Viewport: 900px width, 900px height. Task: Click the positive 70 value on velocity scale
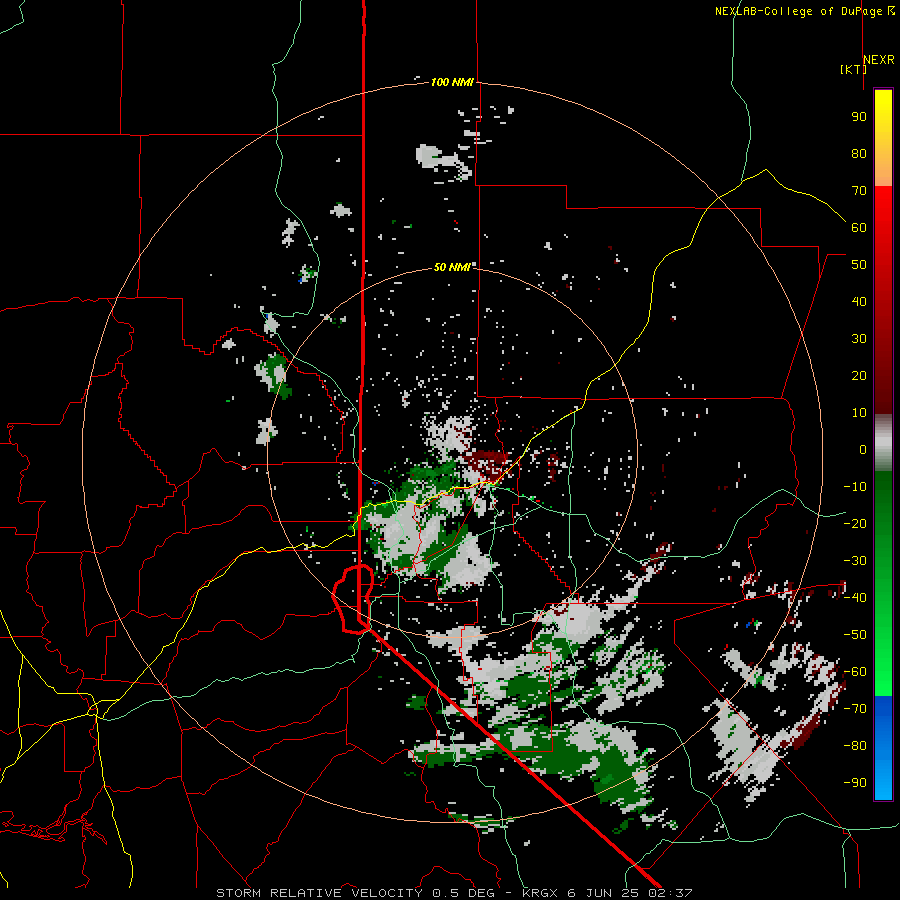[859, 191]
